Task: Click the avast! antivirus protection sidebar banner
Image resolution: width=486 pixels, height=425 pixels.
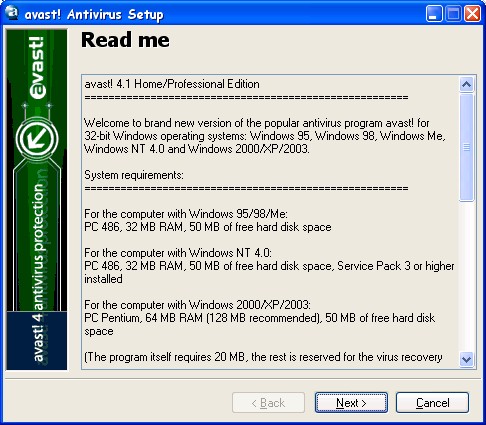Action: 37,199
